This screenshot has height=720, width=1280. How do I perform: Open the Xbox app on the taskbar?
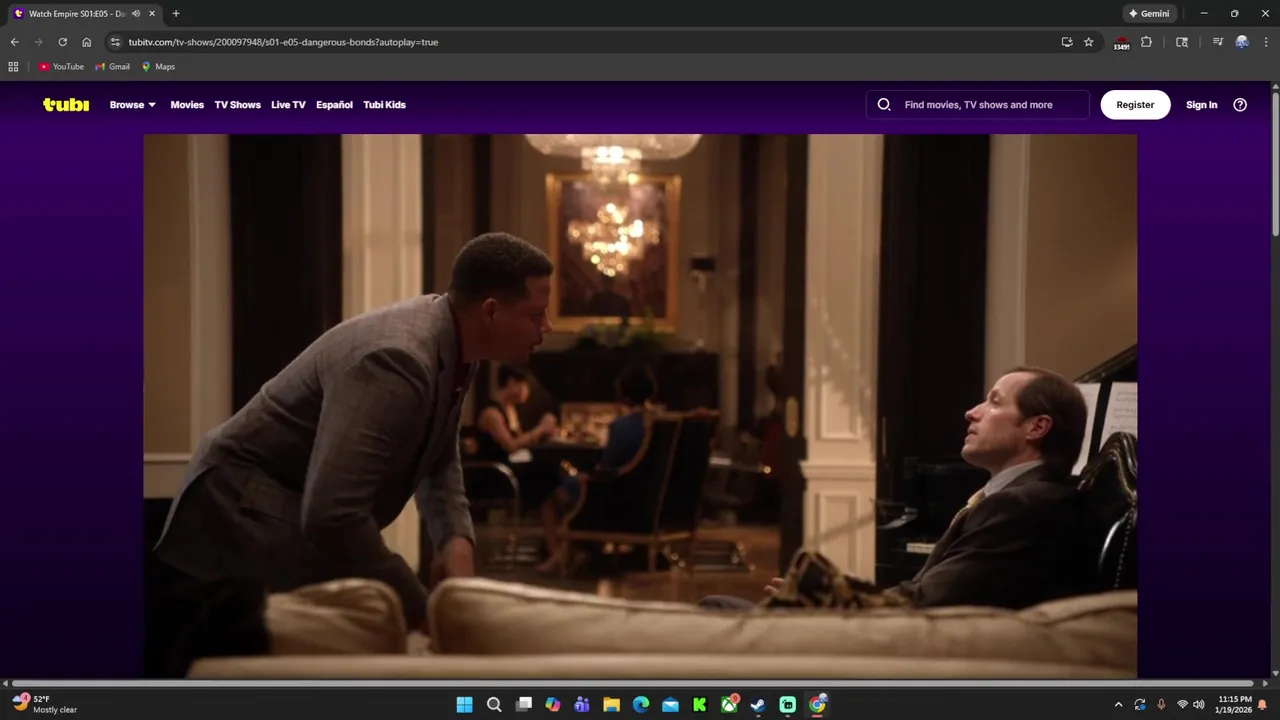pyautogui.click(x=730, y=705)
